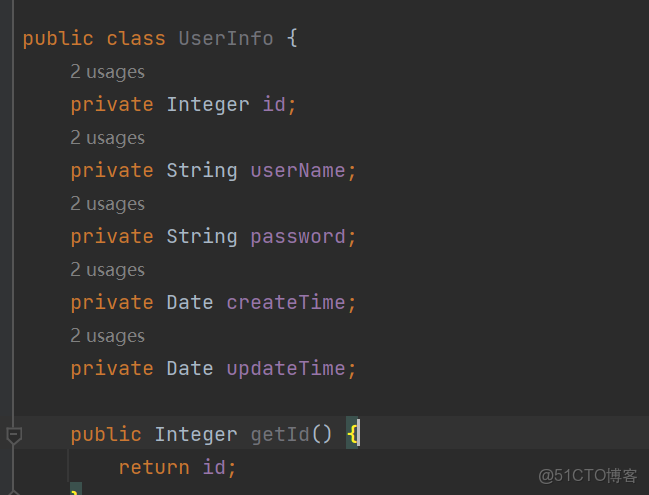
Task: Click Integer type in id field declaration
Action: pos(208,104)
